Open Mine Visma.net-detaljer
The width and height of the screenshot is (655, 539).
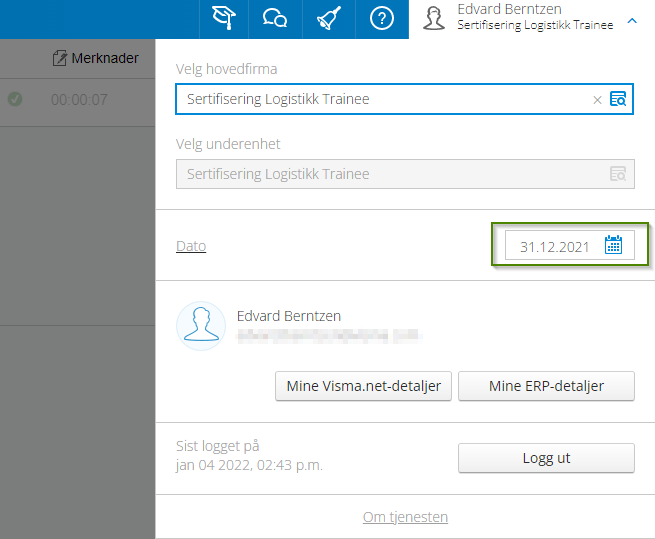[x=363, y=386]
